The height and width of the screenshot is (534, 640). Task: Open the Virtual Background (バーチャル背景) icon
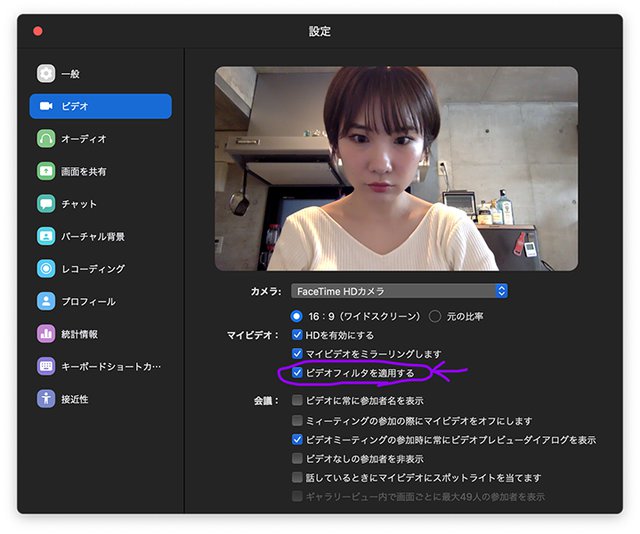(x=46, y=236)
